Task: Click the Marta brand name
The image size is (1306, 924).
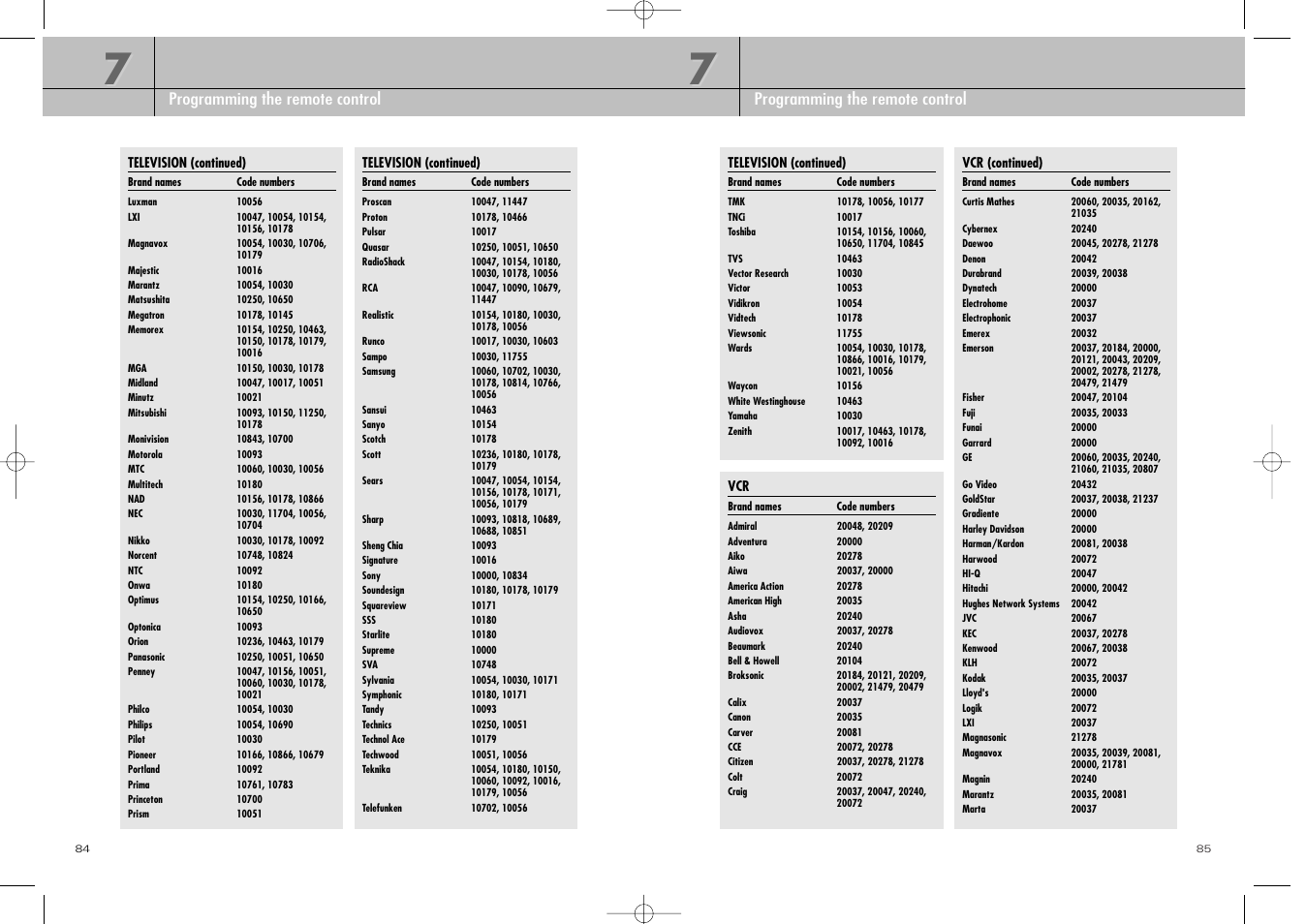Action: click(x=974, y=810)
